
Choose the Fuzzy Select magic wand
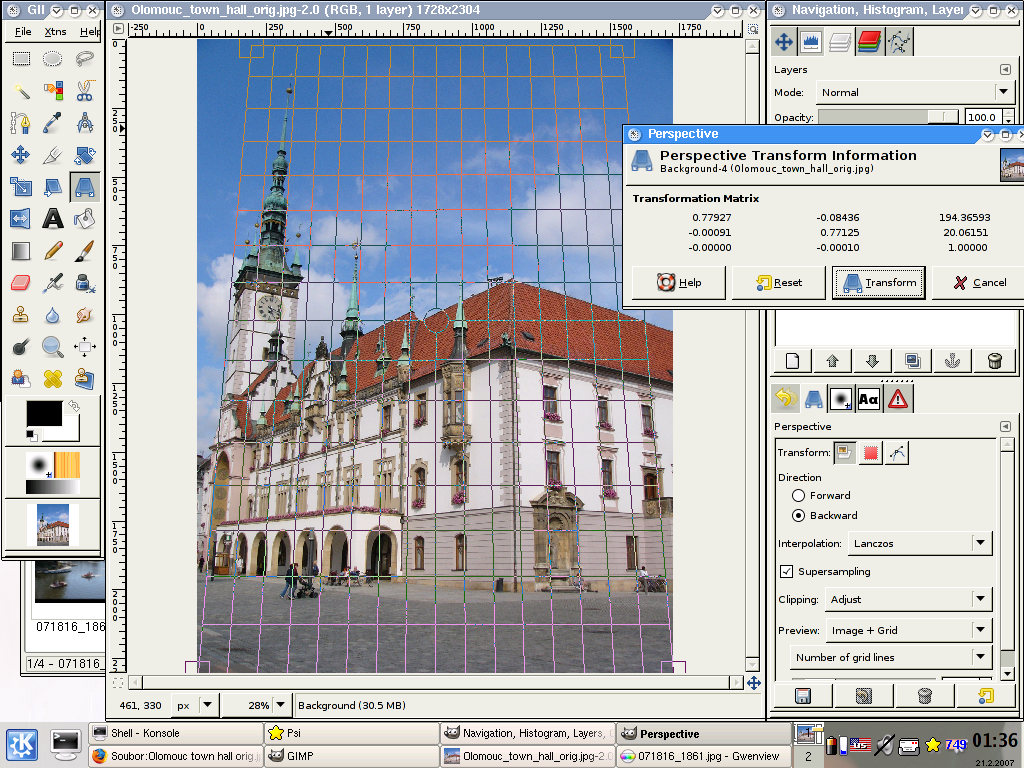[x=20, y=91]
